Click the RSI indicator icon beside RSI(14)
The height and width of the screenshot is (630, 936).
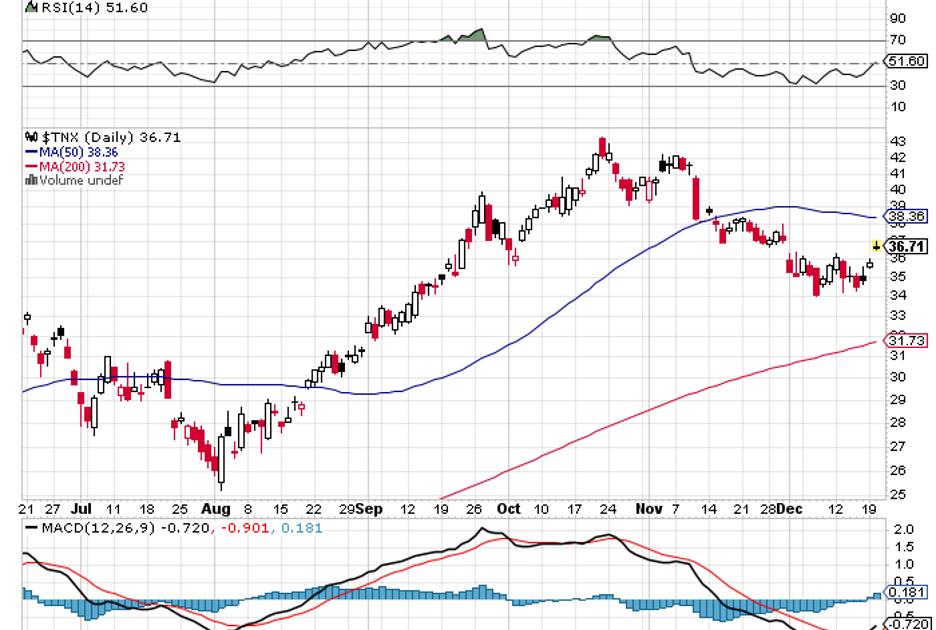[30, 9]
